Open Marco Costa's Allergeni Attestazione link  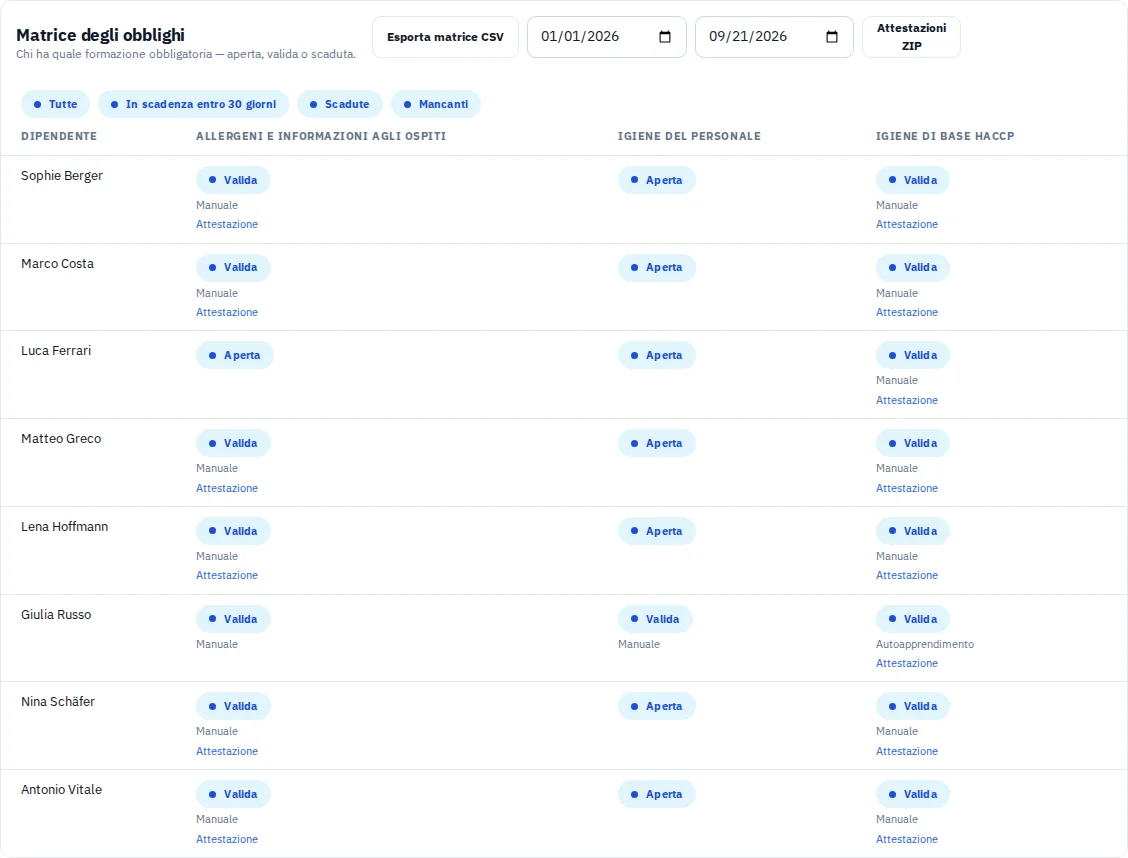click(x=227, y=312)
